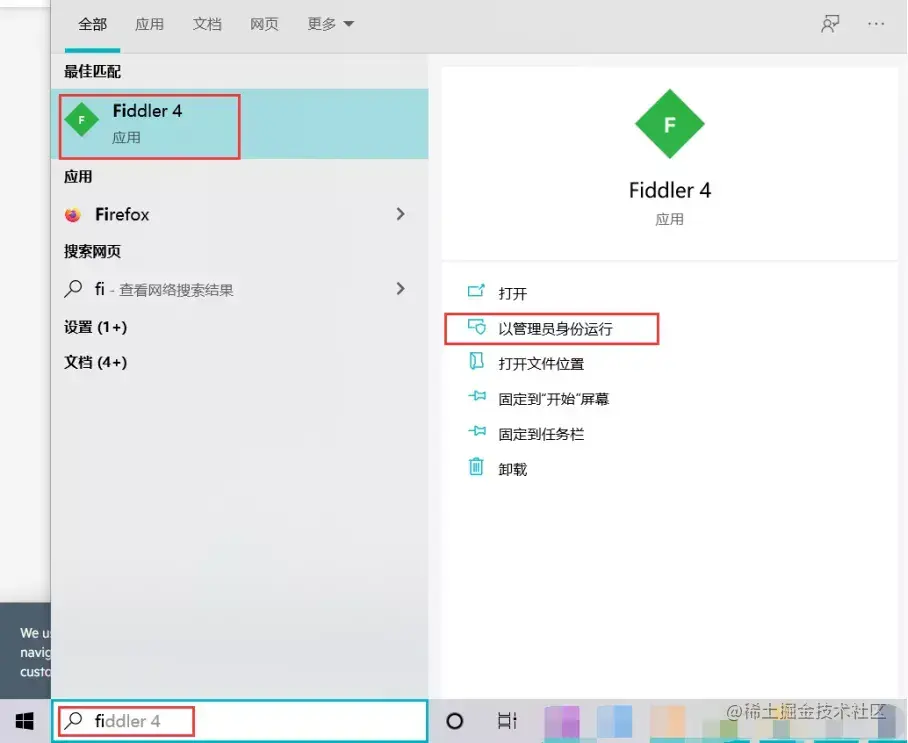The image size is (908, 743).
Task: Switch to the 全部 tab
Action: [93, 24]
